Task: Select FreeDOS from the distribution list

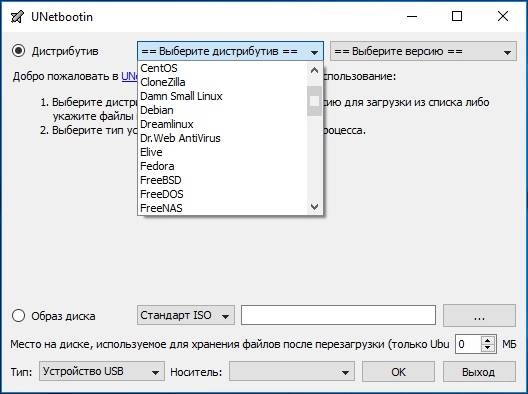Action: point(223,194)
